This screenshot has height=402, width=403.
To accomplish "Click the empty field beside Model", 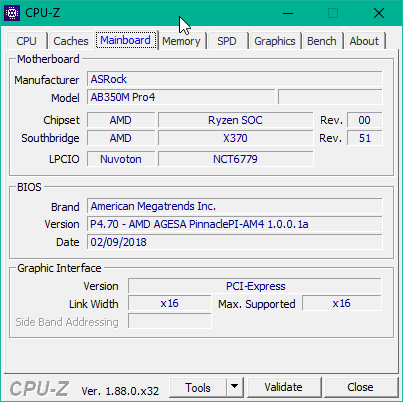I will 330,97.
